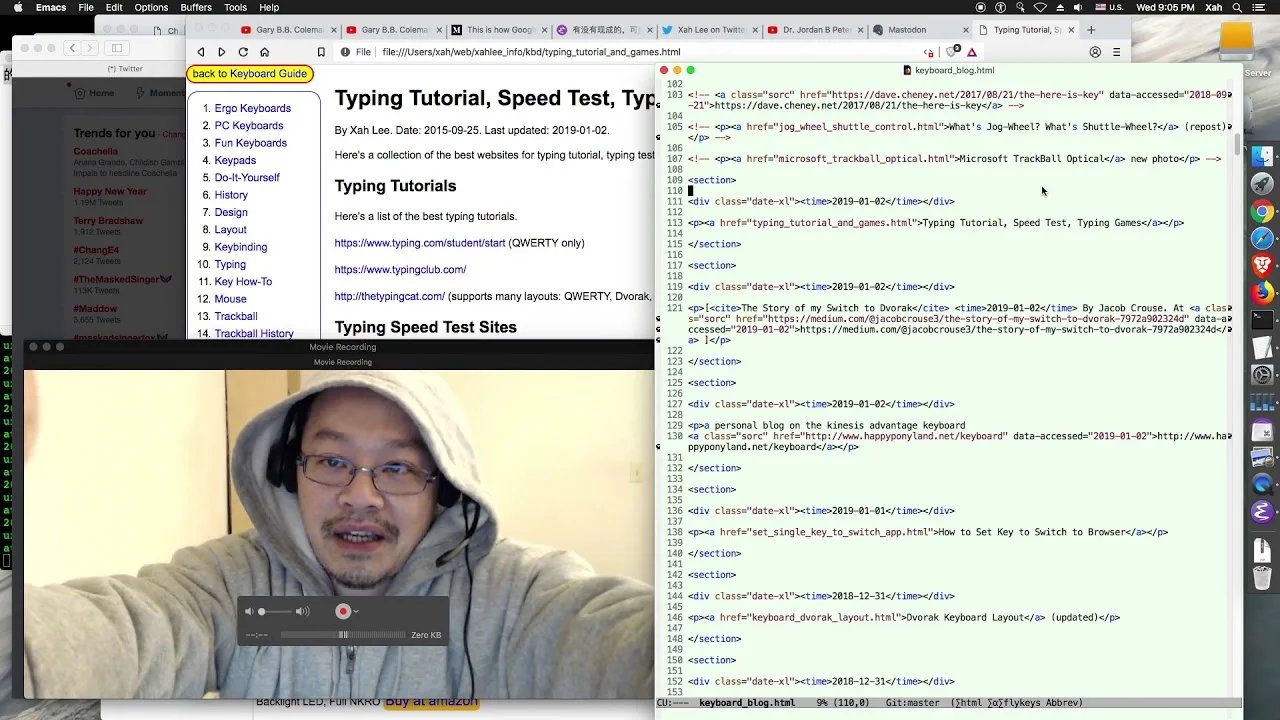Bookmark this page with the bookmark icon
Screen dimensions: 1280x720
point(321,52)
